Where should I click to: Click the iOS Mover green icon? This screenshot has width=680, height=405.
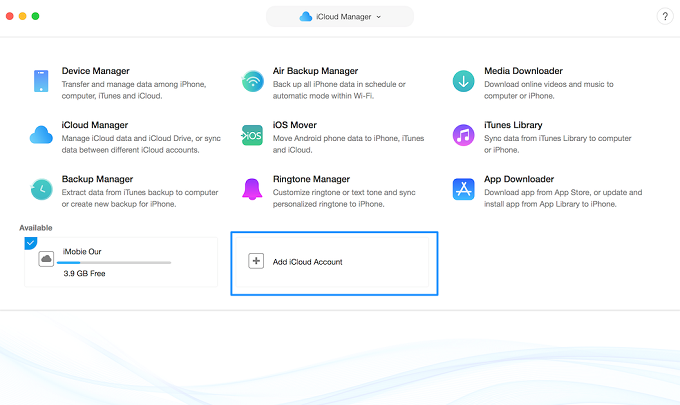click(x=252, y=135)
